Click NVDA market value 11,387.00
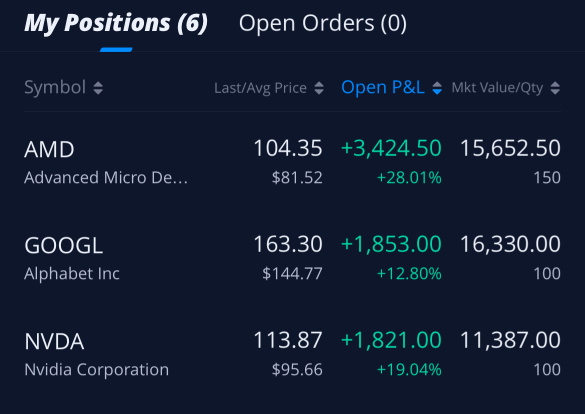This screenshot has width=585, height=414. (x=510, y=340)
